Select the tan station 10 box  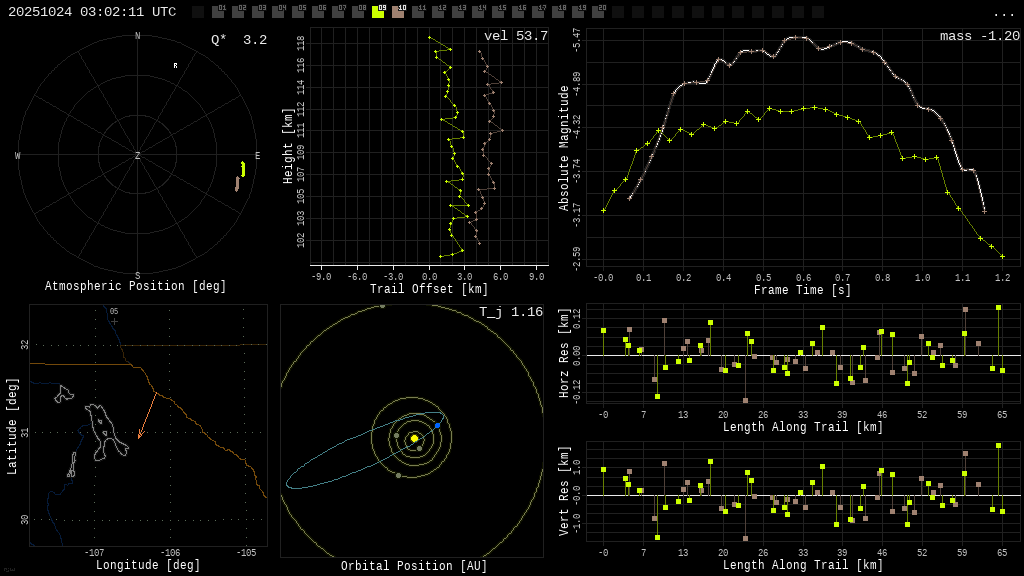(x=398, y=12)
